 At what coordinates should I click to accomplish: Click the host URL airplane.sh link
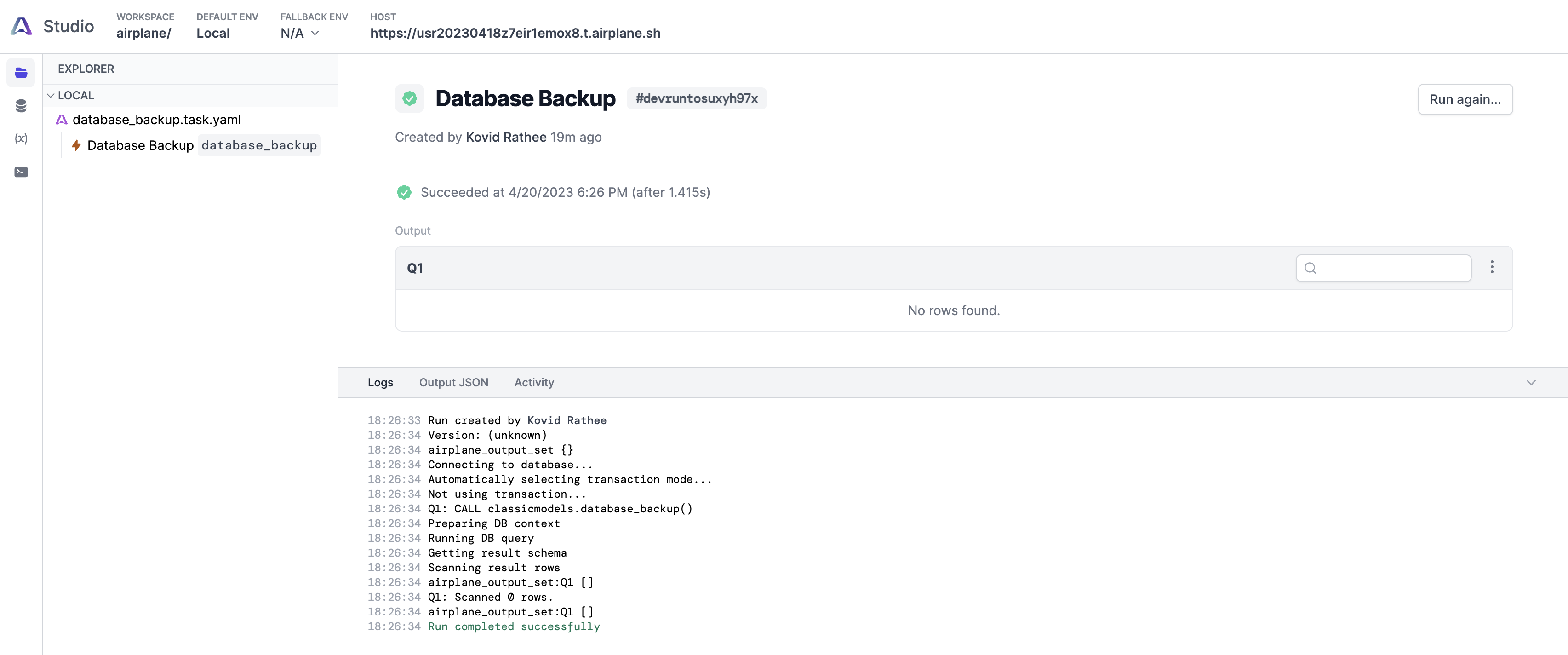tap(515, 34)
